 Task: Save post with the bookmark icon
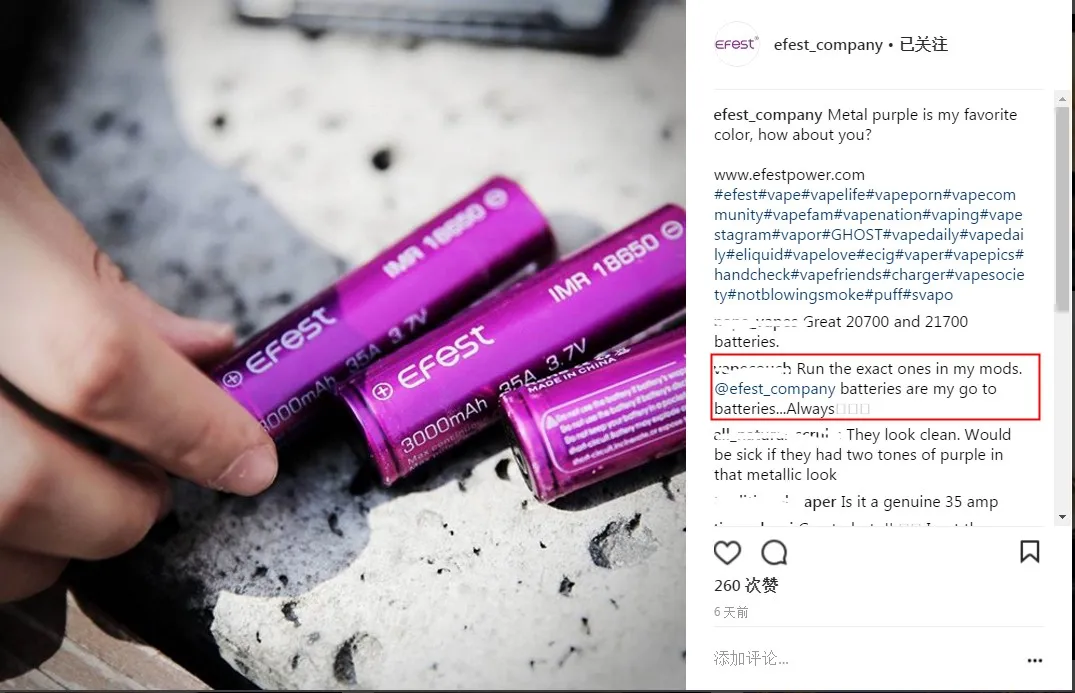[1029, 552]
